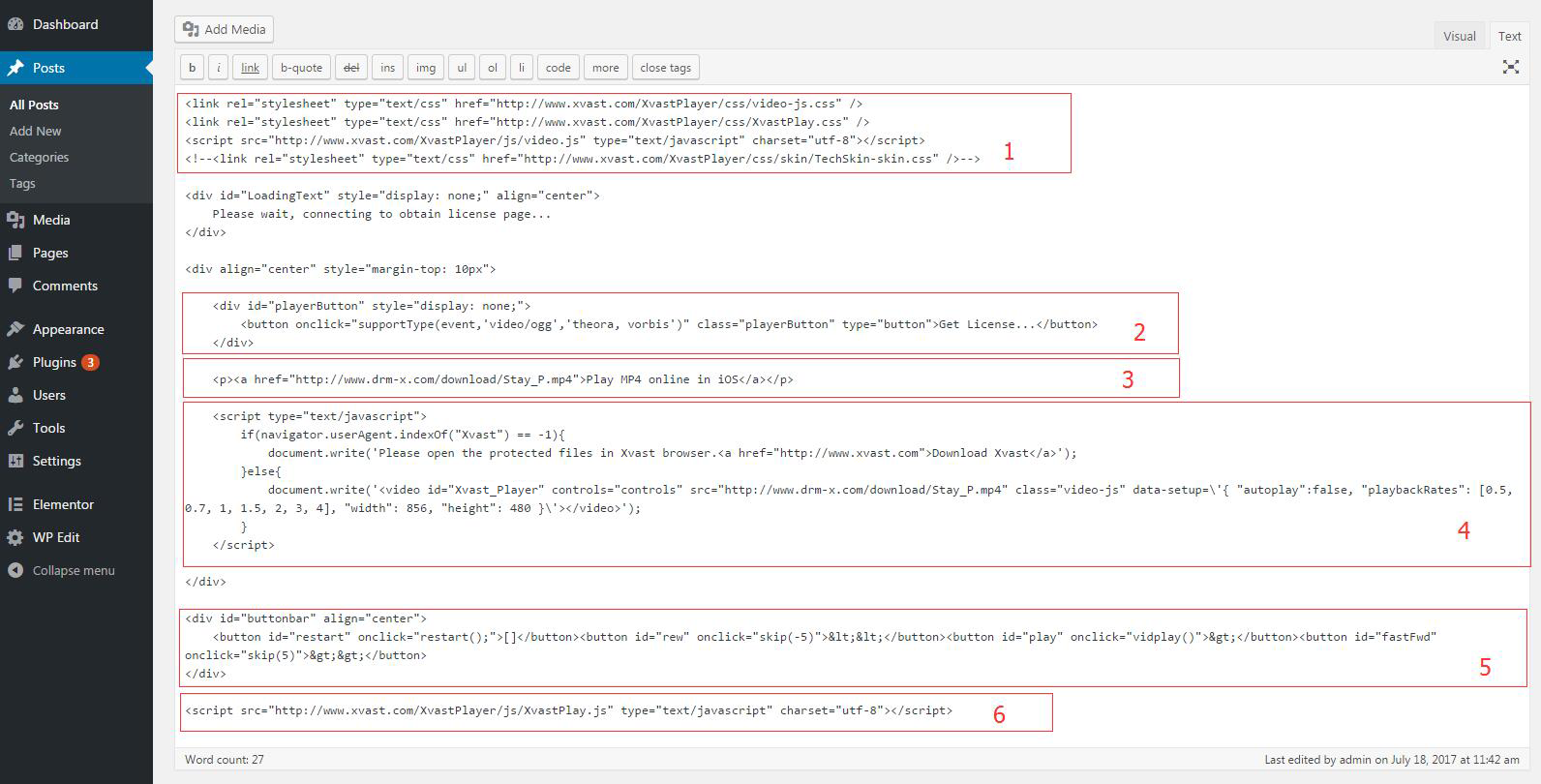
Task: Click the div id="buttonbar" code line
Action: [x=306, y=618]
